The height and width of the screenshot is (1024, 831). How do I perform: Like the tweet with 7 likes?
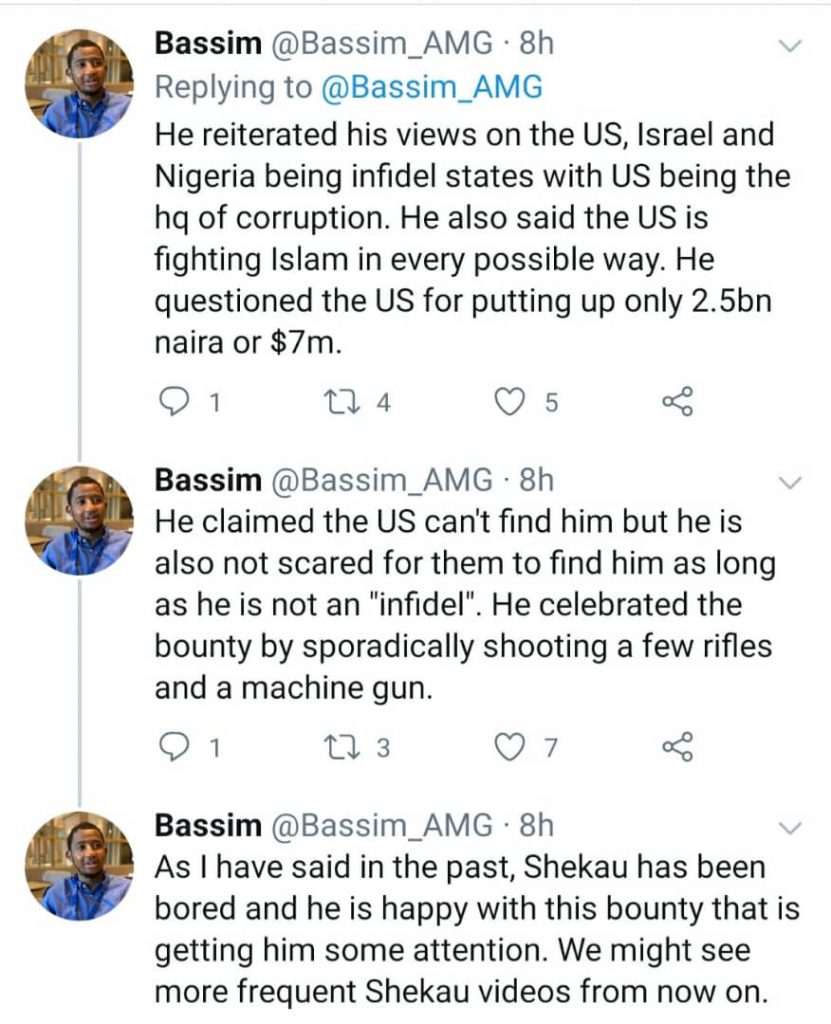coord(511,746)
